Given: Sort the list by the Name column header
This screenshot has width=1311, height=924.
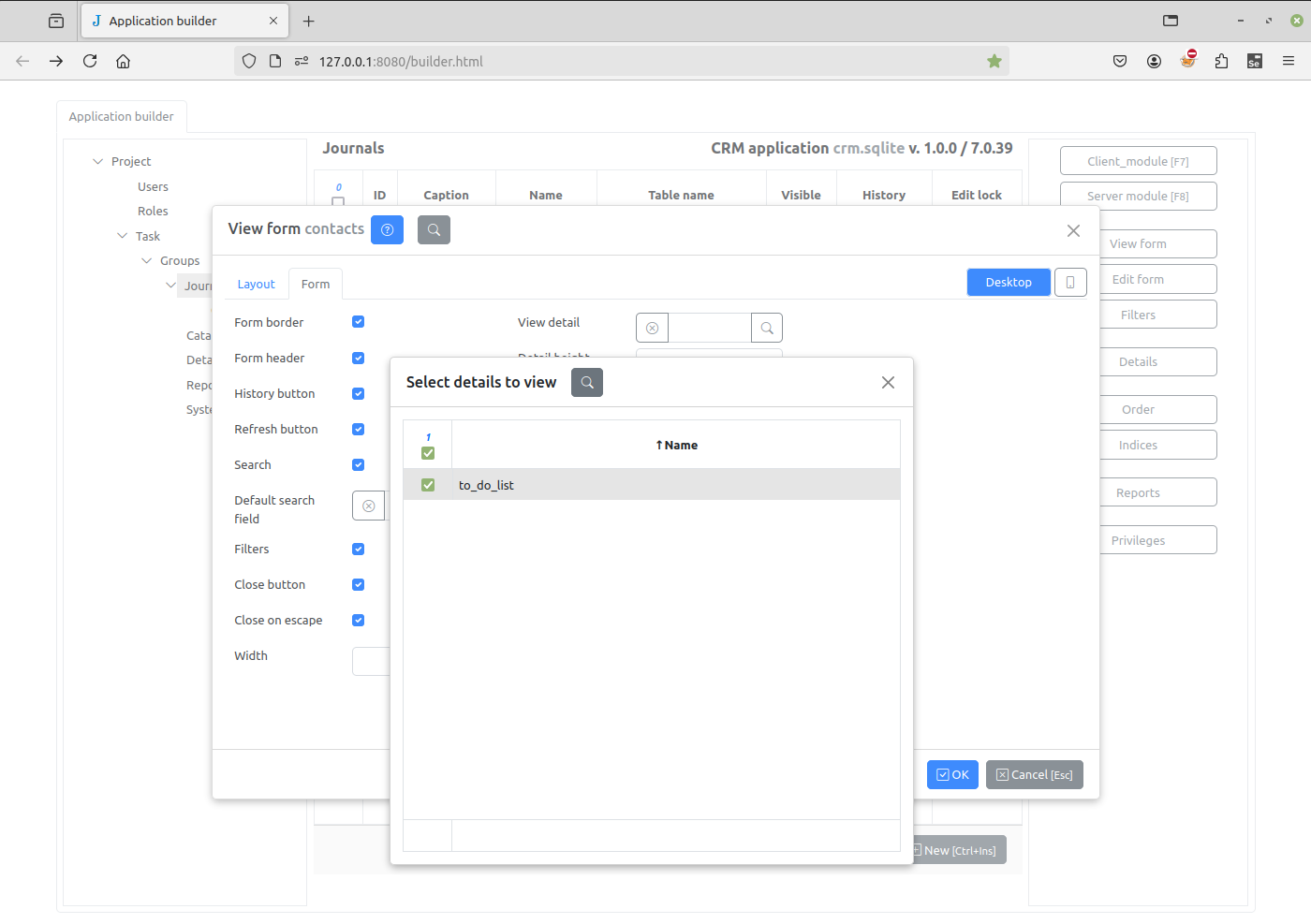Looking at the screenshot, I should pos(676,445).
